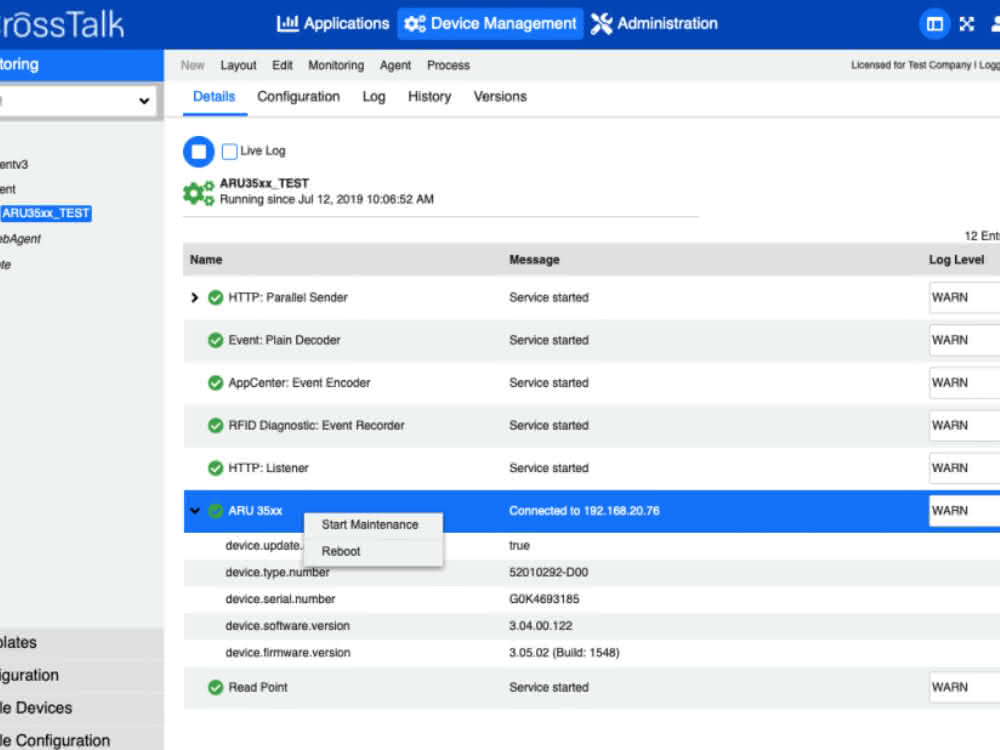
Task: Click green status icon of Event: Plain Decoder
Action: [216, 341]
